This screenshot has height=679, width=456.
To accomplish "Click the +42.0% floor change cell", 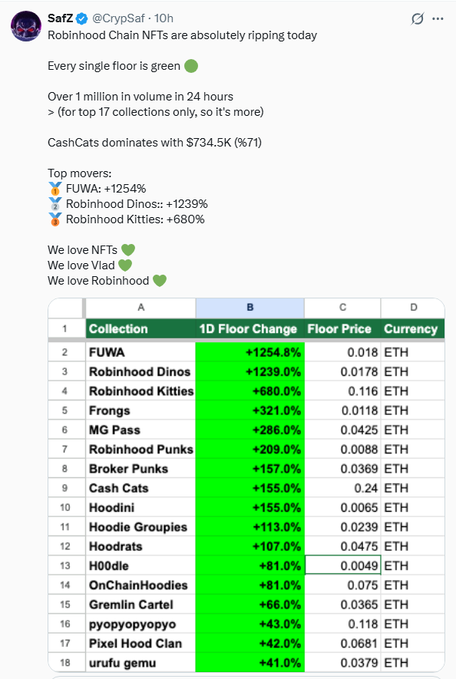I will [x=250, y=643].
